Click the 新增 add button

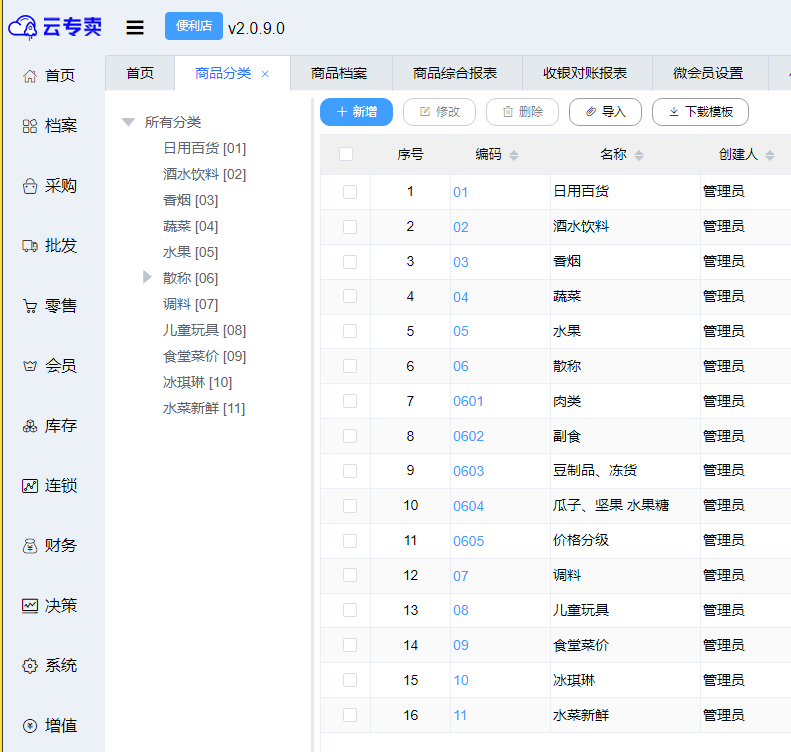coord(356,112)
